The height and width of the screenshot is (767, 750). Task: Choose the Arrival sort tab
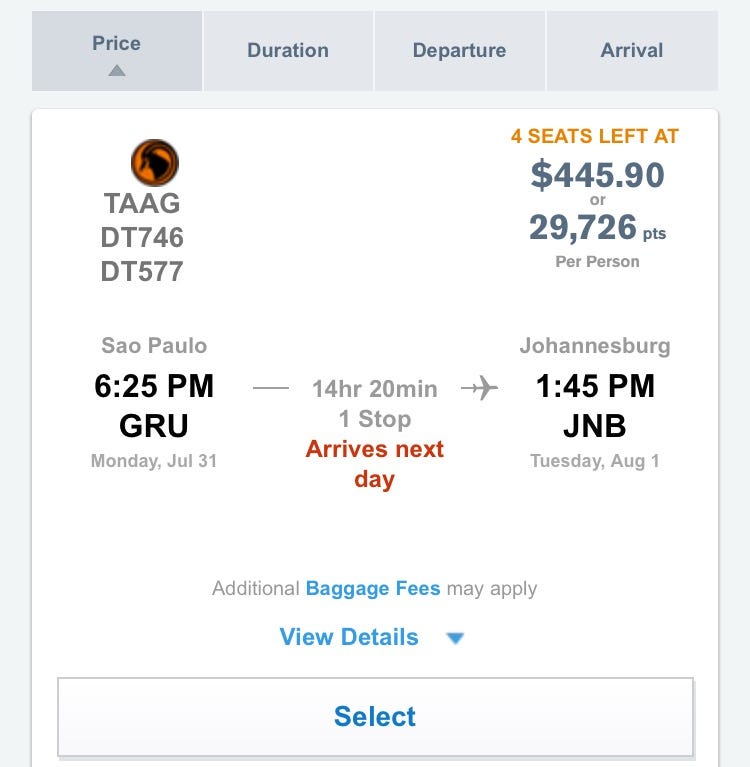[632, 51]
